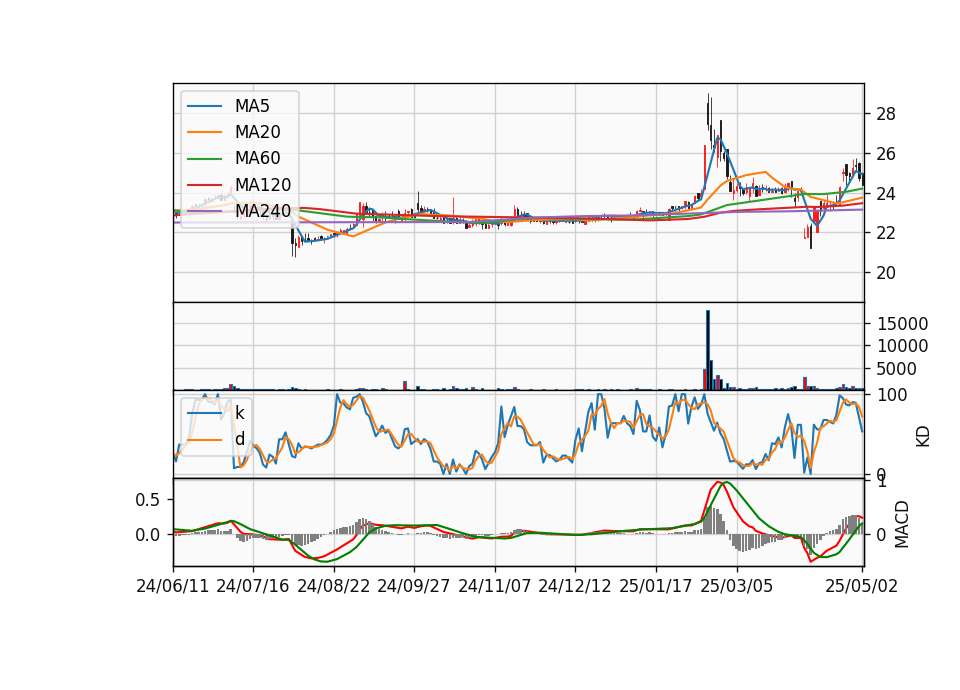960x690 pixels.
Task: Click the 24/07/16 date axis label
Action: tap(253, 586)
